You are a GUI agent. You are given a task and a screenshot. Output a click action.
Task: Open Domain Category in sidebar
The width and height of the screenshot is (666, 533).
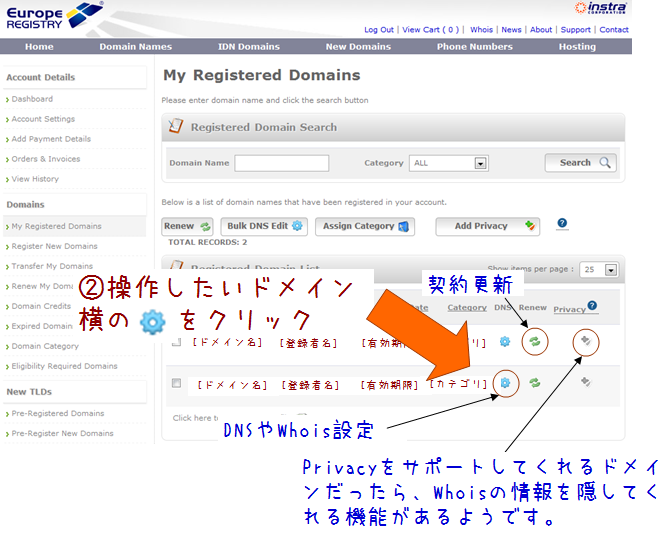[45, 346]
